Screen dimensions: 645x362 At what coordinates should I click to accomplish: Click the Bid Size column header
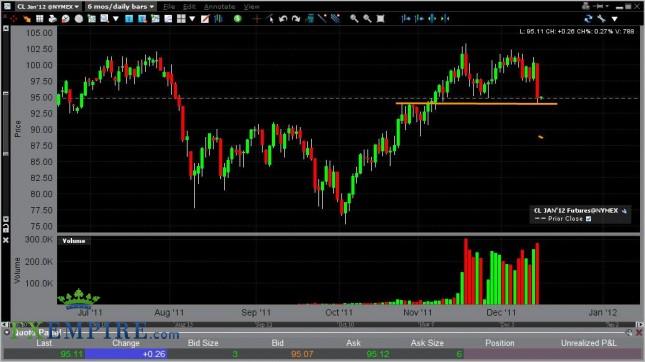pos(203,343)
